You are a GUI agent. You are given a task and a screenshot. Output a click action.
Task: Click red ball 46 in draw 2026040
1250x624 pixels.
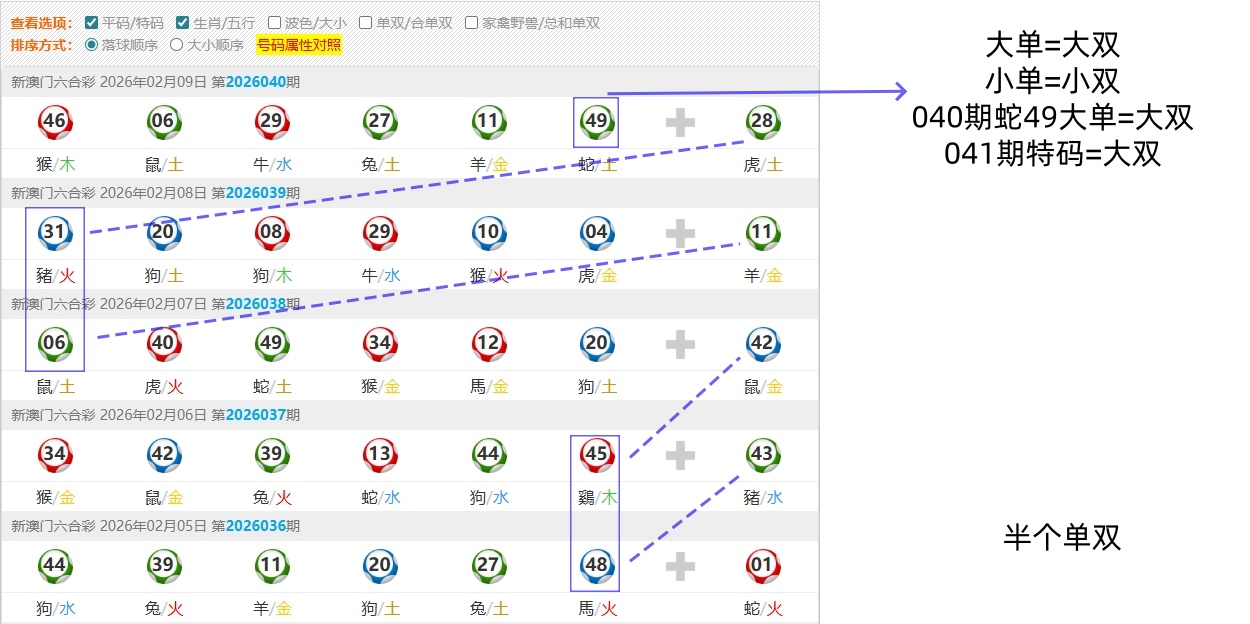(x=55, y=122)
